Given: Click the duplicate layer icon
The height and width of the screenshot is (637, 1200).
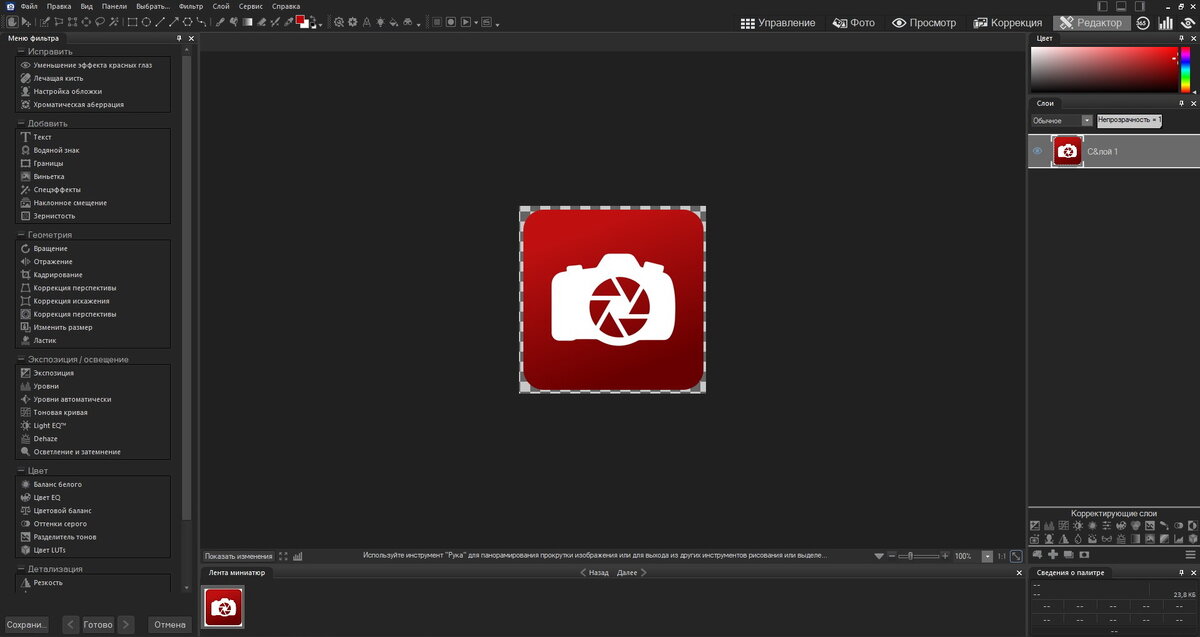Looking at the screenshot, I should tap(1069, 555).
